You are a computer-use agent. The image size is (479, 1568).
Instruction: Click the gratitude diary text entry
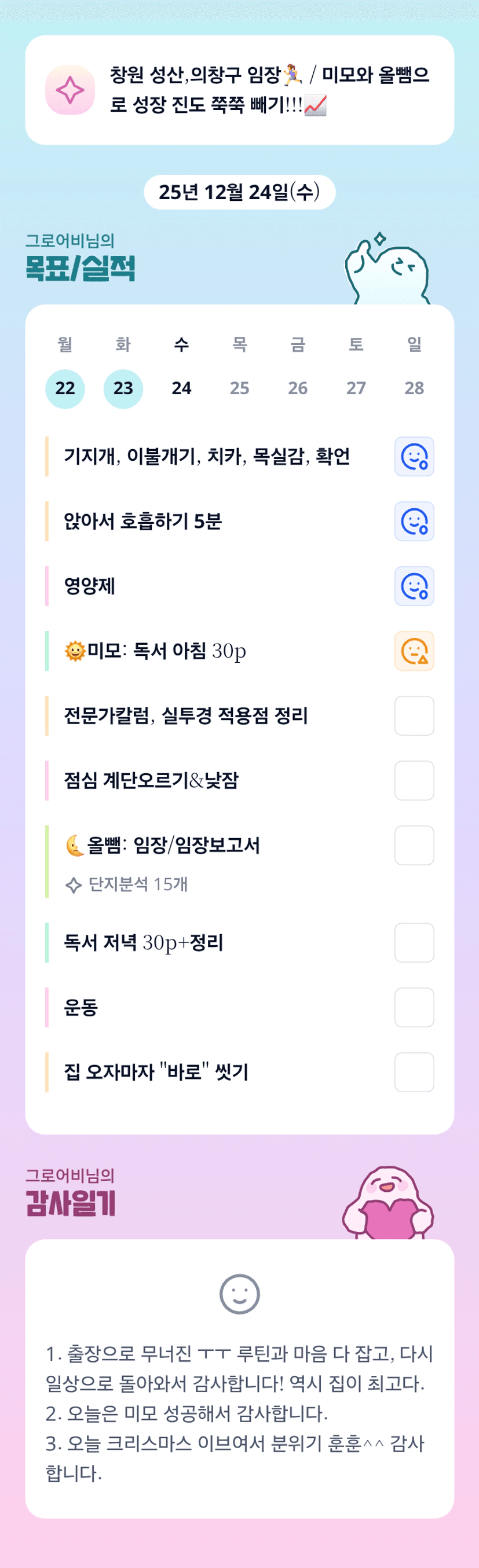(x=240, y=1413)
